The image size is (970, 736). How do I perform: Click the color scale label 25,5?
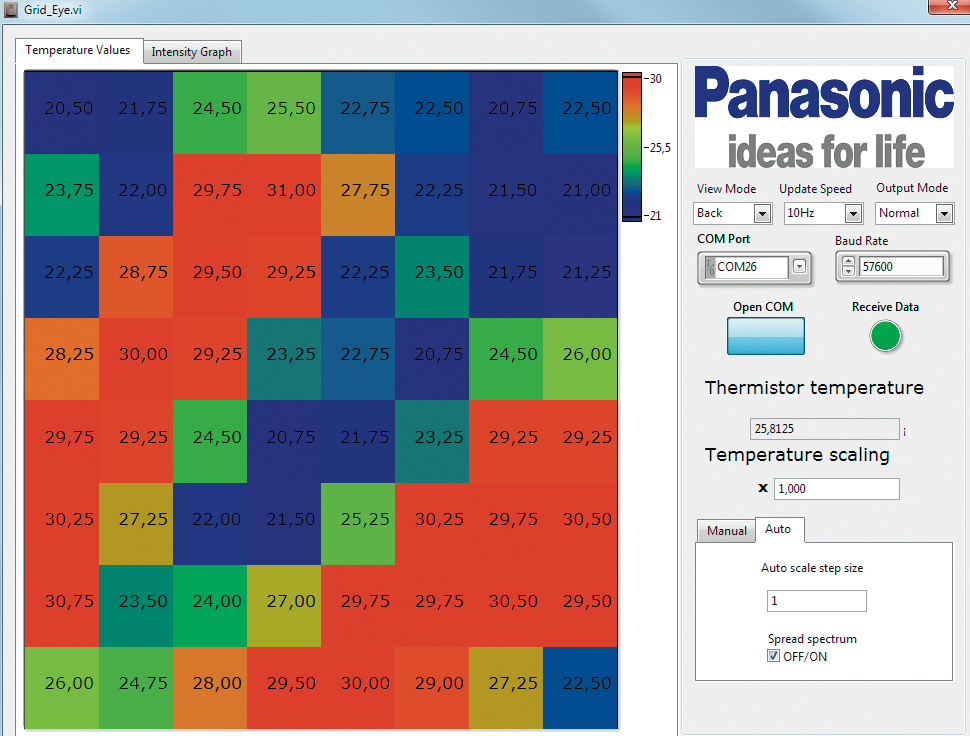pyautogui.click(x=660, y=147)
